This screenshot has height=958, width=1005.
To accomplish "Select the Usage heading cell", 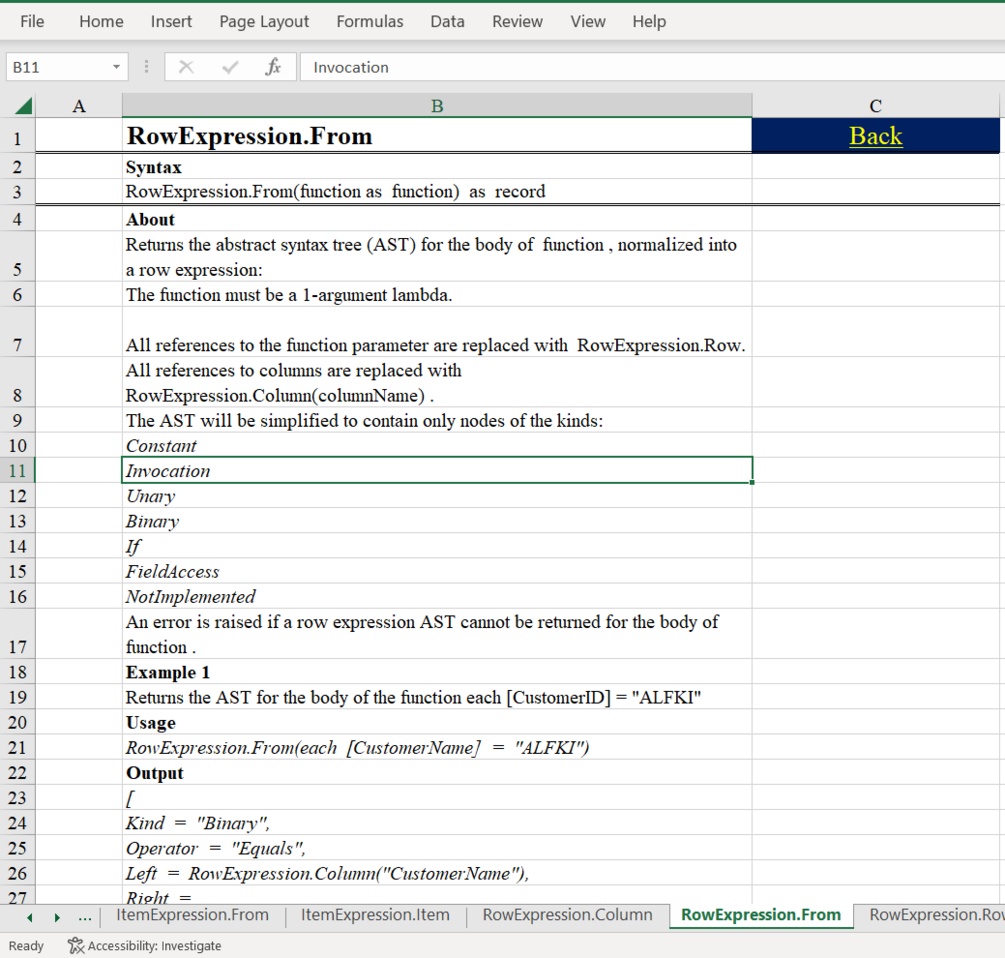I will (436, 722).
